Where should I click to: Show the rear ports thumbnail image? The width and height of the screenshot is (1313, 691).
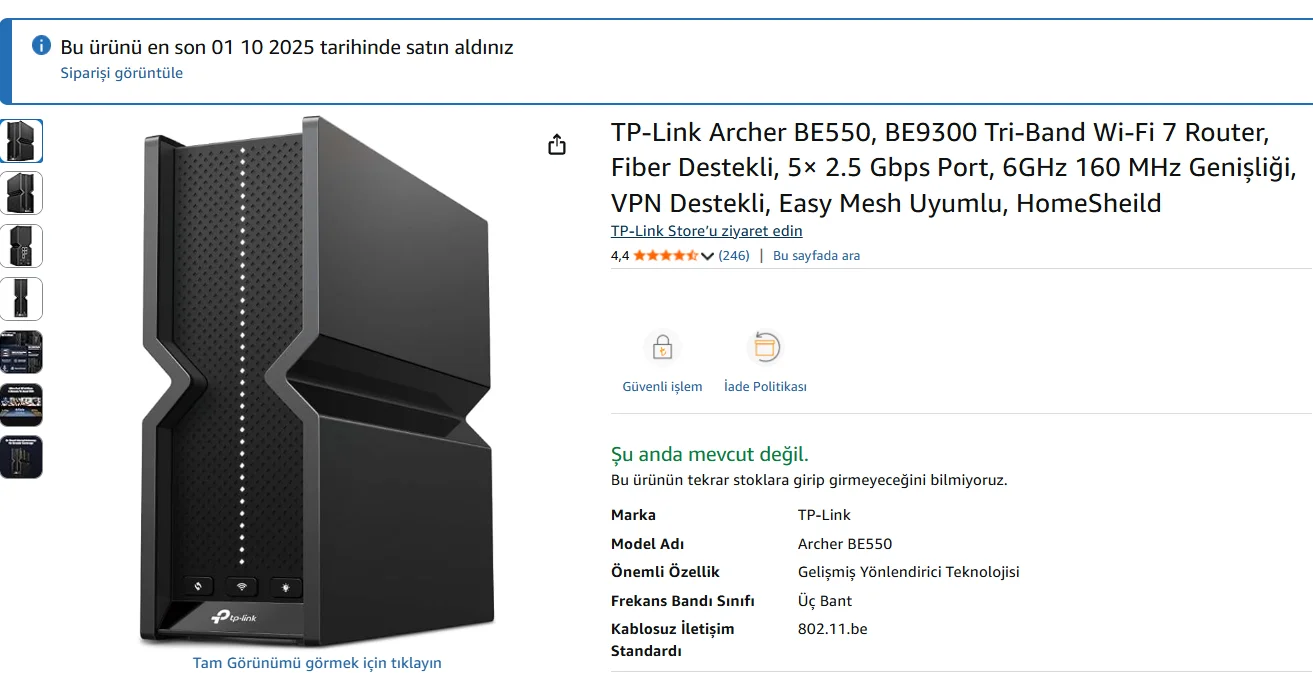(x=21, y=246)
